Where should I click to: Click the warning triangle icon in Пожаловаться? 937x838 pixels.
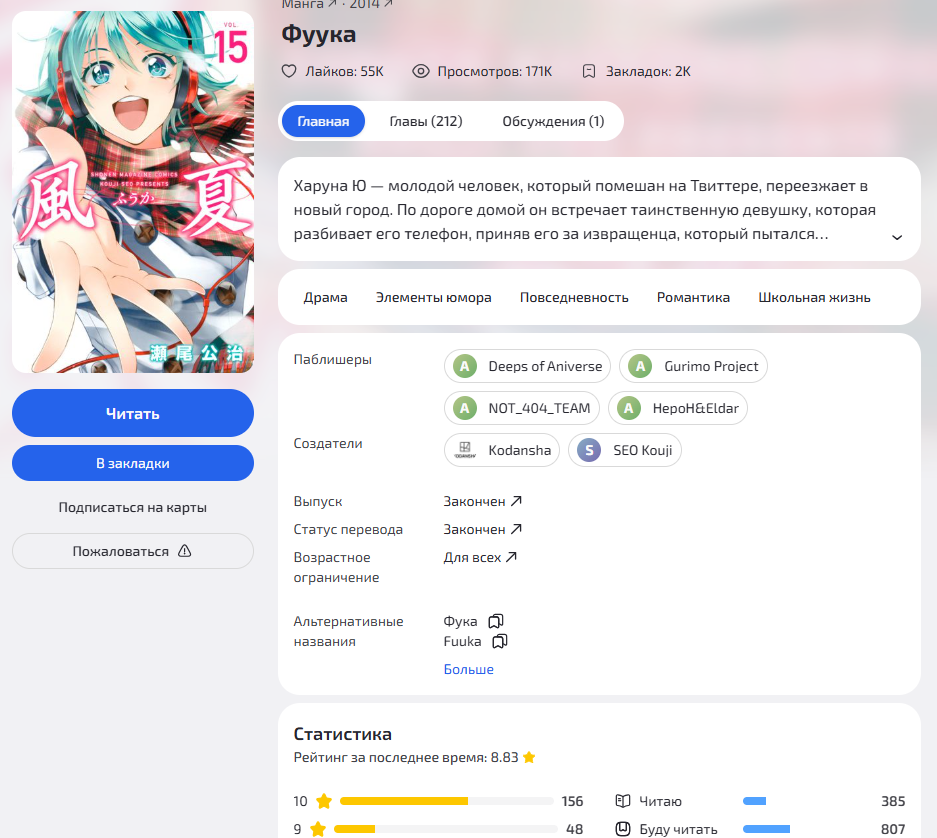[x=185, y=551]
